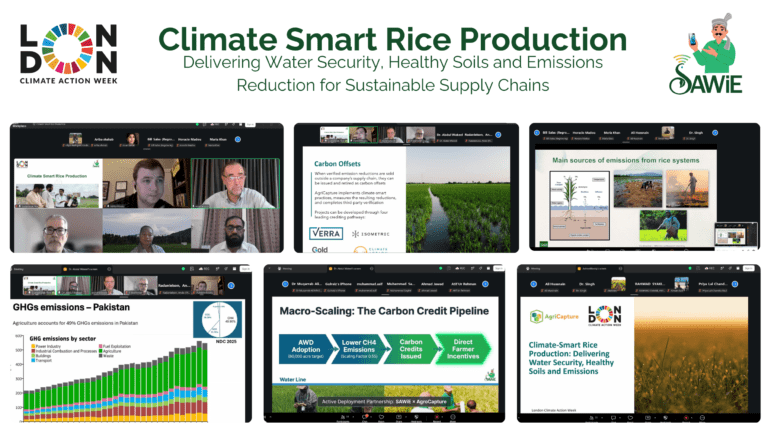Image resolution: width=768 pixels, height=432 pixels.
Task: Click the 'Maria Khan' participant name in the gallery strip
Action: 218,140
